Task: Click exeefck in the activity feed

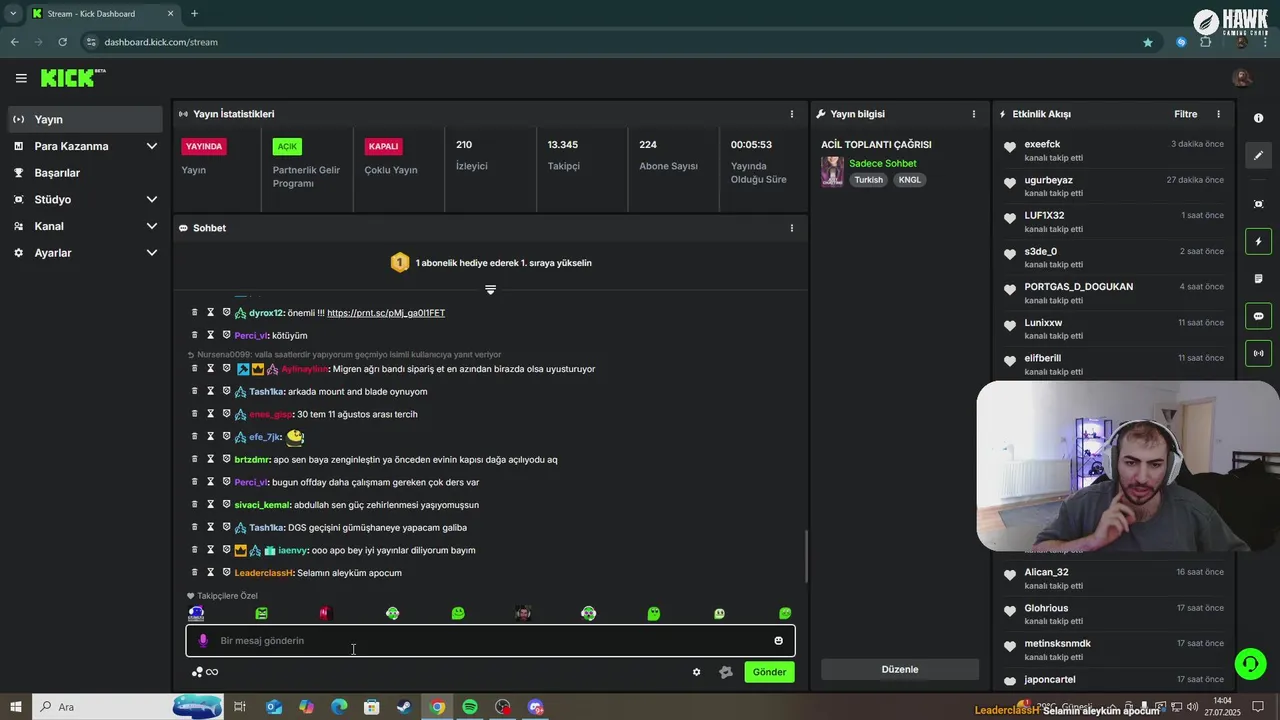Action: [1042, 144]
